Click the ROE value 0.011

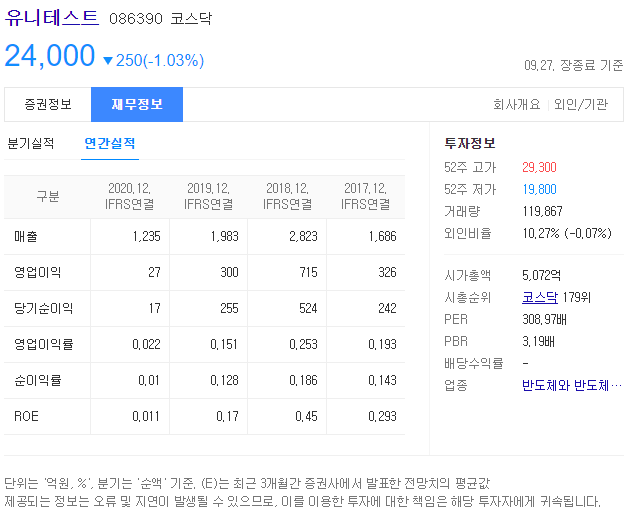click(146, 416)
